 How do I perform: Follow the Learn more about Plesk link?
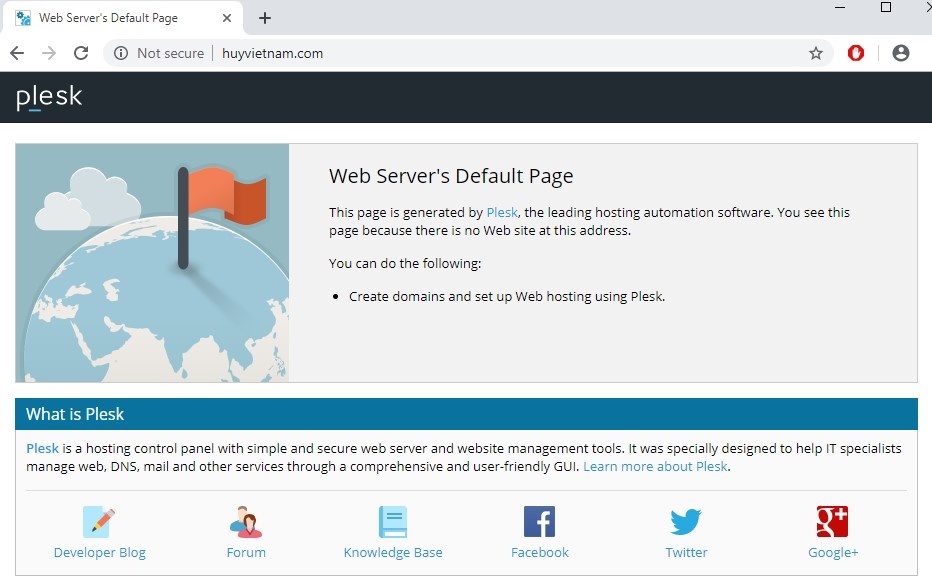pos(656,467)
